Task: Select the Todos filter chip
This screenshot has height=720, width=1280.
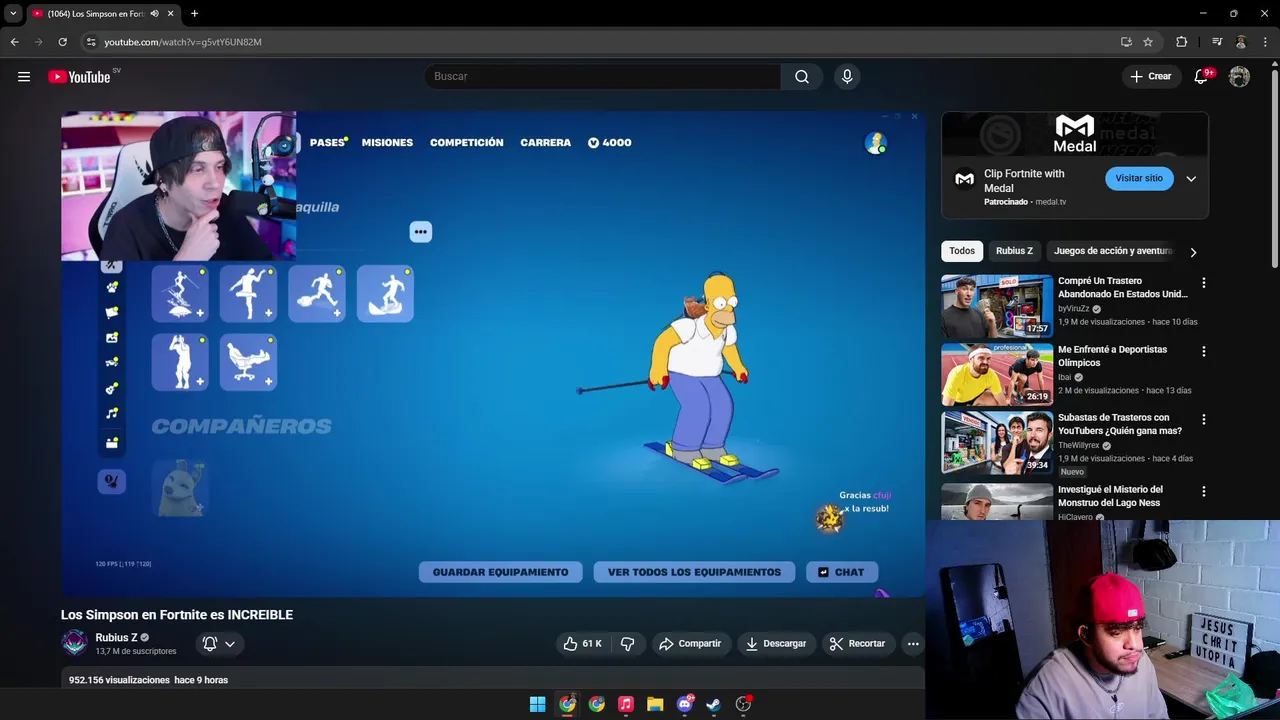Action: (962, 251)
